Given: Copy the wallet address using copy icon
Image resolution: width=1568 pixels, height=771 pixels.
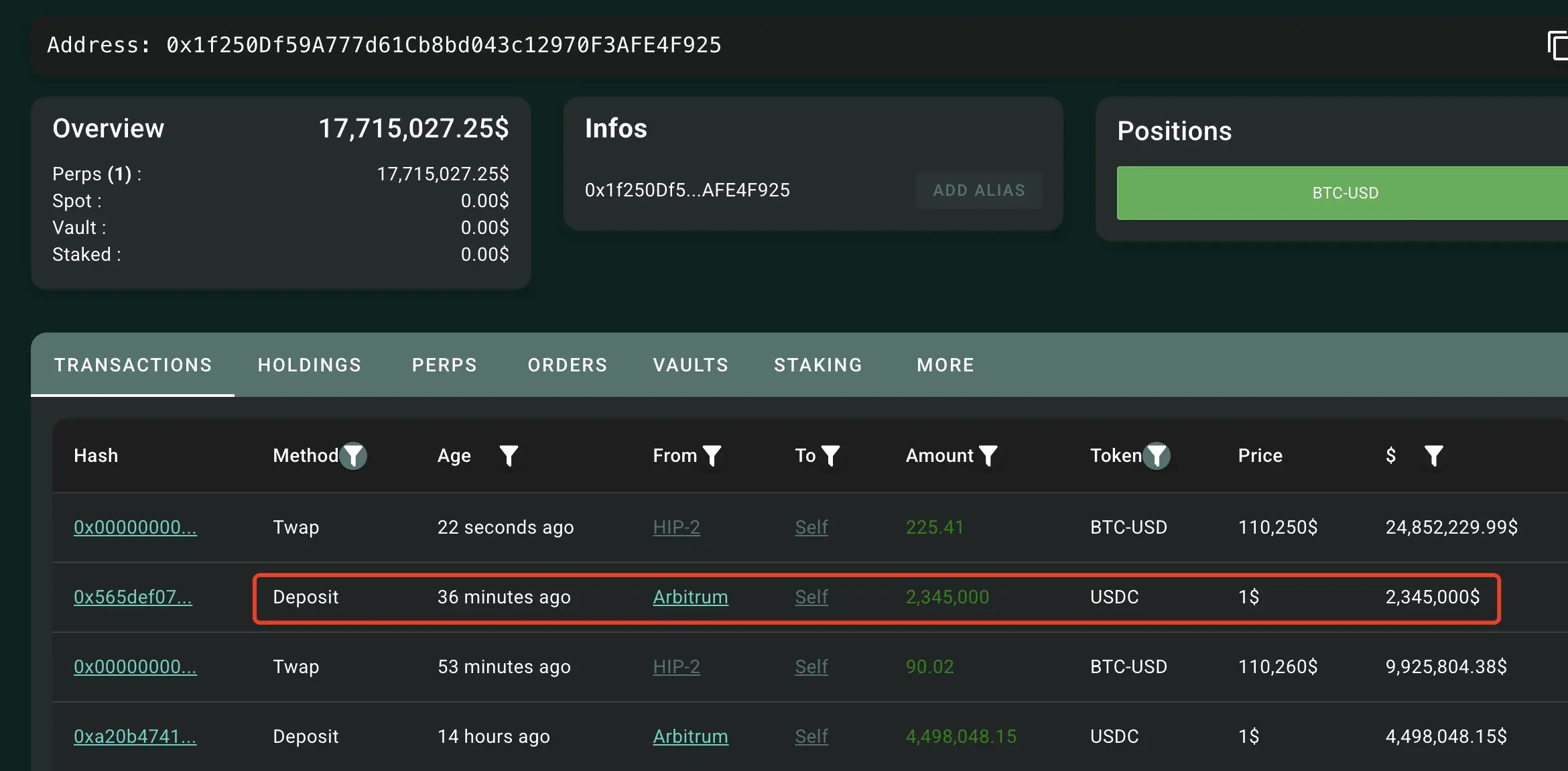Looking at the screenshot, I should pos(1558,46).
